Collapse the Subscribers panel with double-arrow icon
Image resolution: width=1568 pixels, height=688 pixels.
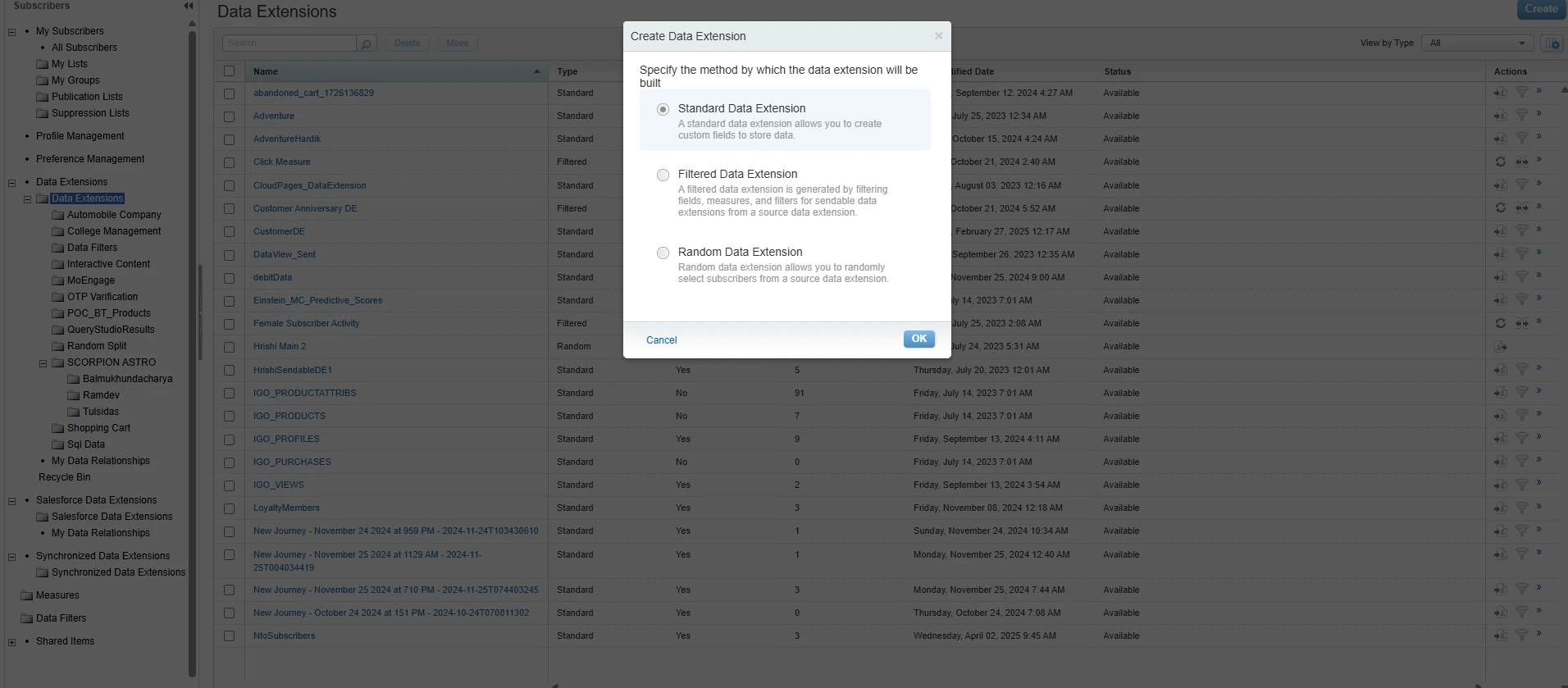tap(189, 6)
